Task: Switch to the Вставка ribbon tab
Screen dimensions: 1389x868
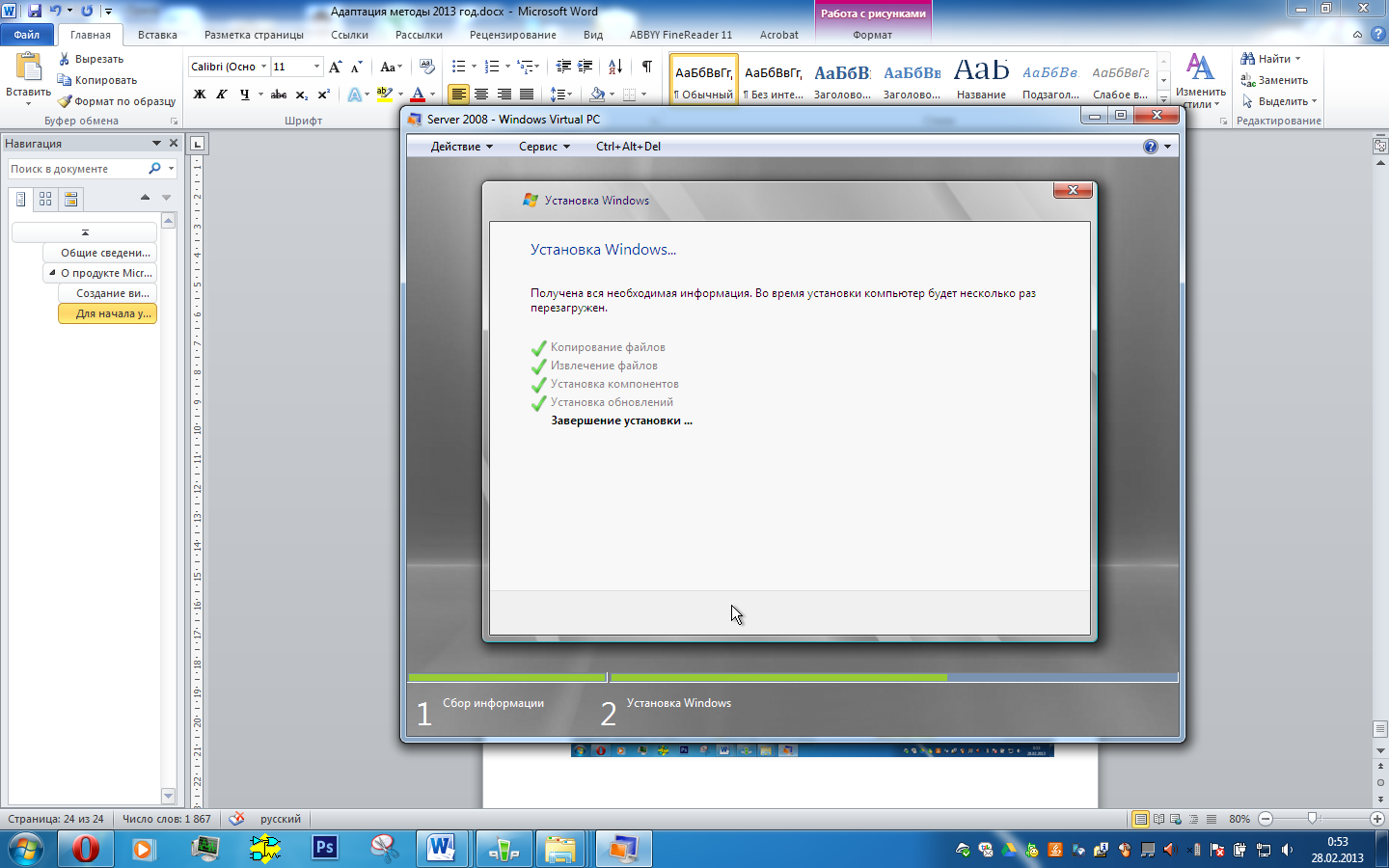Action: point(157,35)
